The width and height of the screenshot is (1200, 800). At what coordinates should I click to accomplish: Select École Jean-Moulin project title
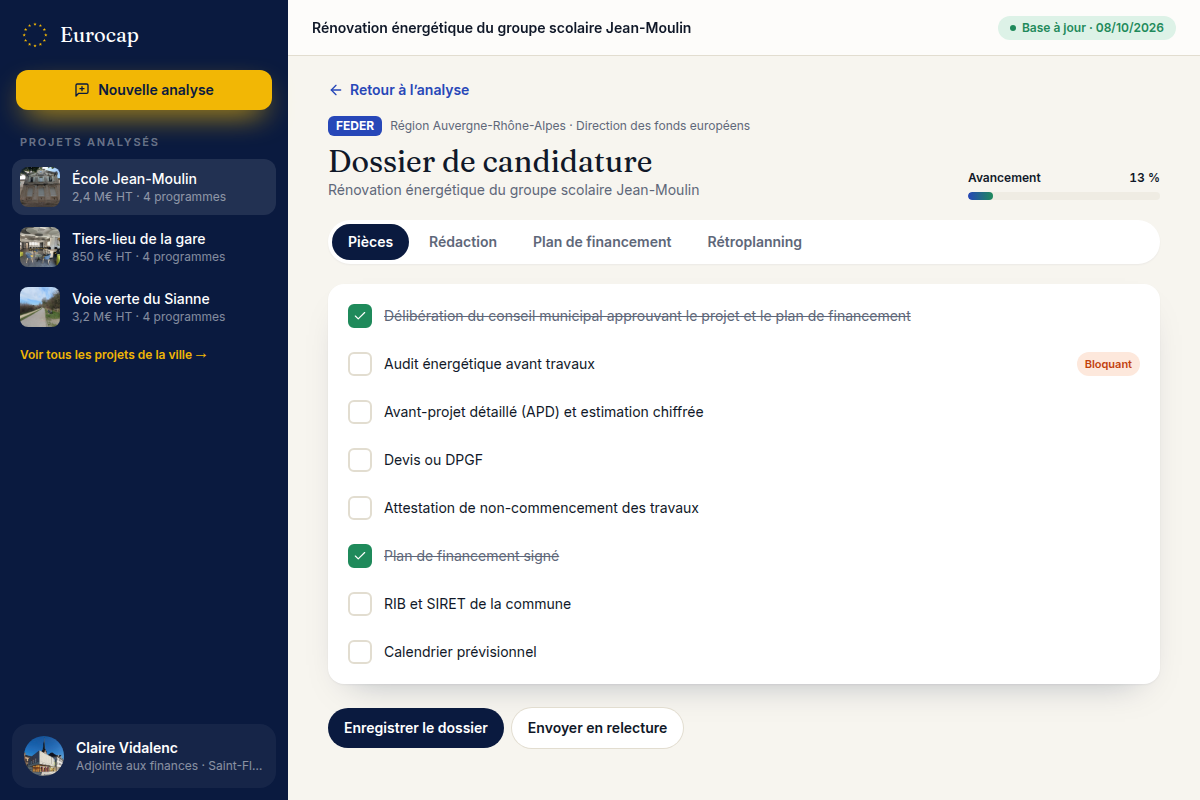[x=134, y=179]
